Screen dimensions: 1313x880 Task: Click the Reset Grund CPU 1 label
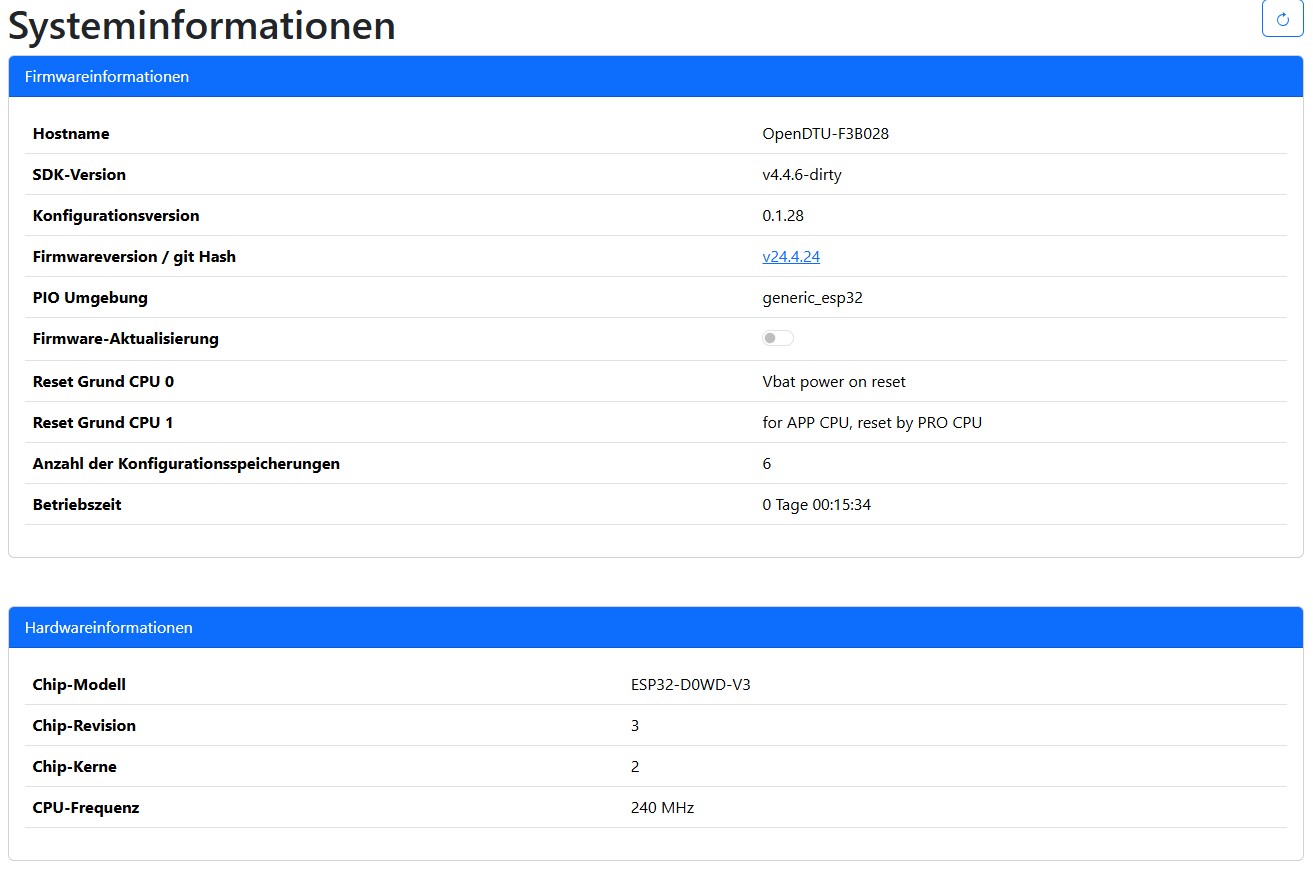coord(103,423)
